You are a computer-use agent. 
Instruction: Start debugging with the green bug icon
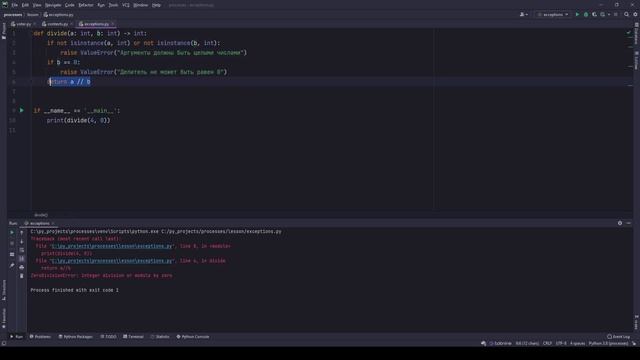click(586, 15)
